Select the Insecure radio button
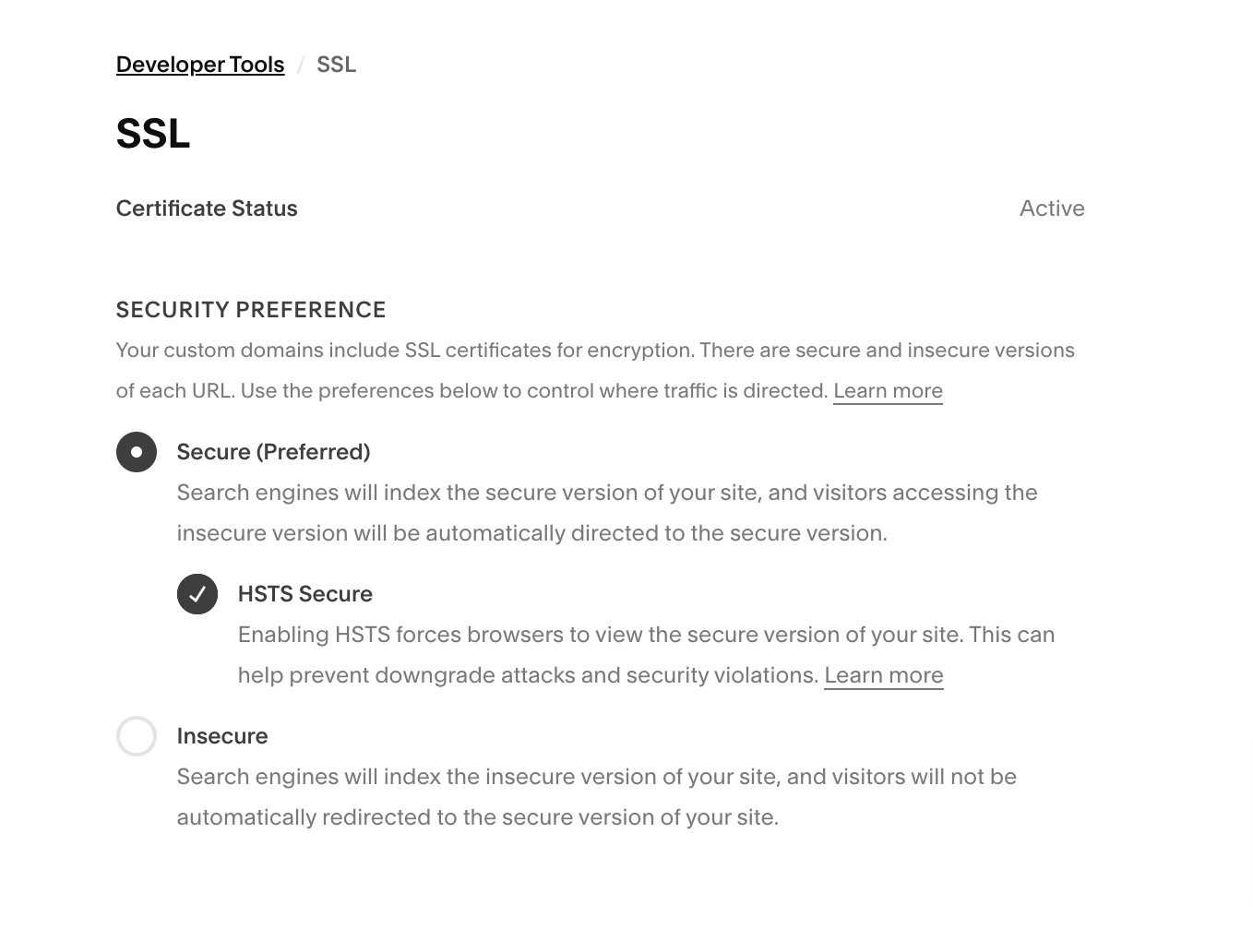The width and height of the screenshot is (1253, 952). click(137, 736)
